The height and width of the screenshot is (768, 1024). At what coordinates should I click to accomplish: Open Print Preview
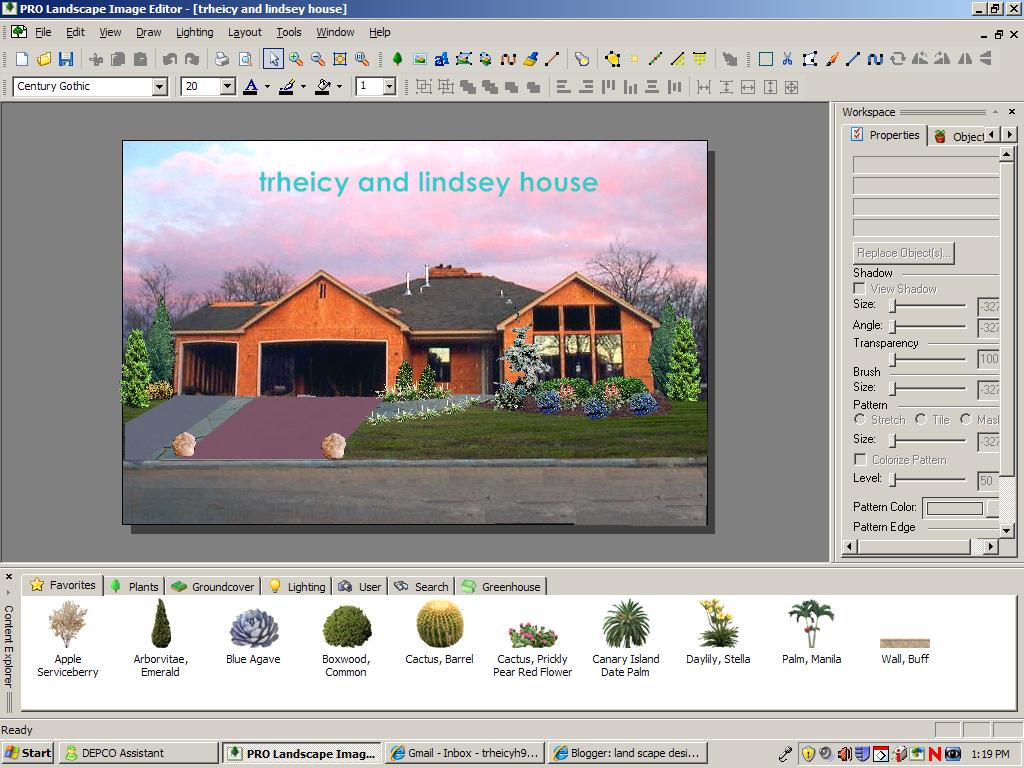pos(244,58)
